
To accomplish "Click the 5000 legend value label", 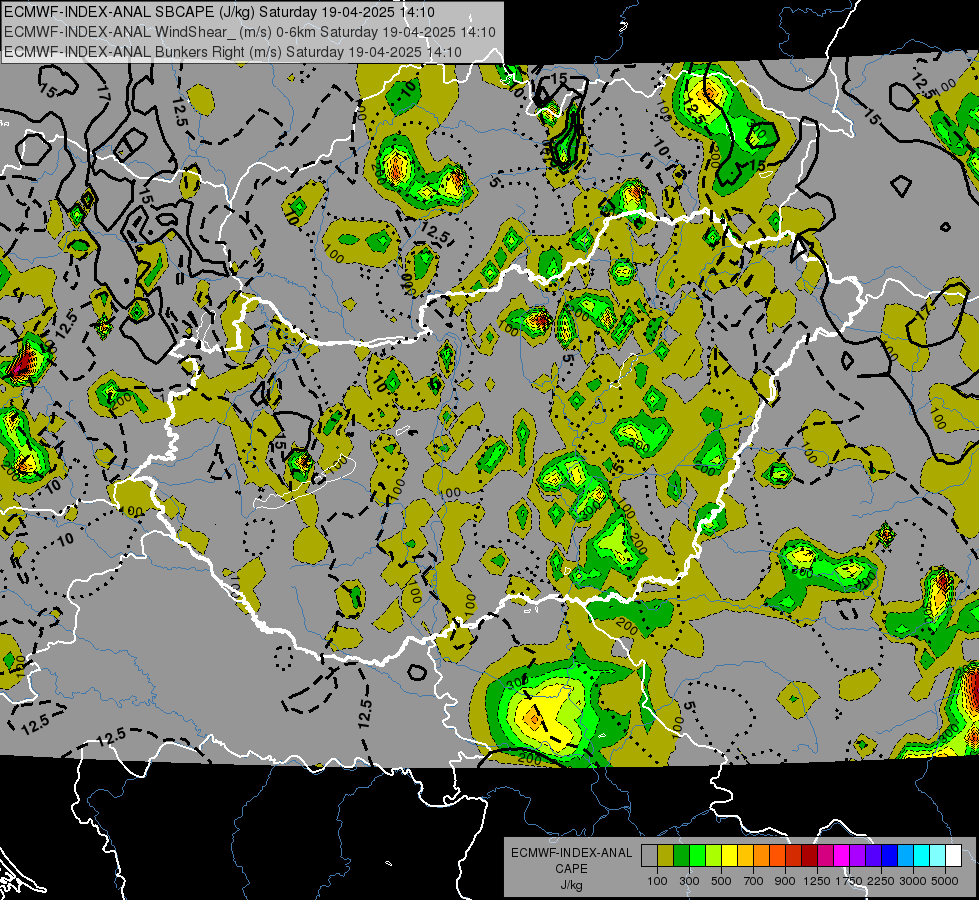I will 945,881.
